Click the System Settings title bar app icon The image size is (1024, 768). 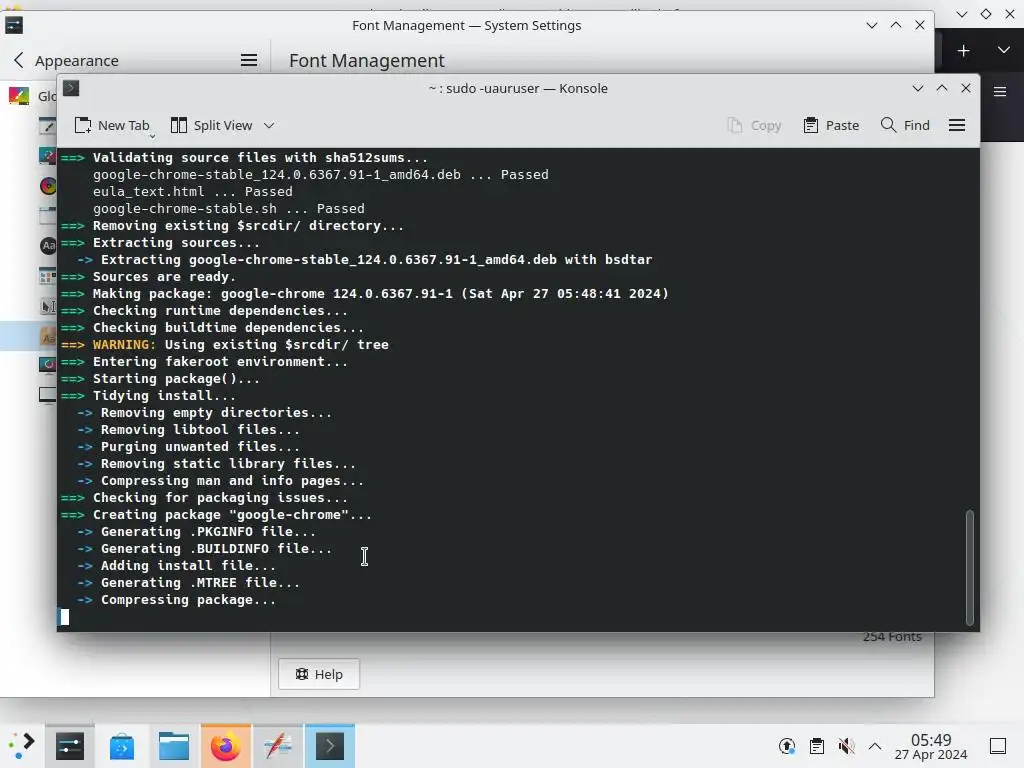(14, 25)
